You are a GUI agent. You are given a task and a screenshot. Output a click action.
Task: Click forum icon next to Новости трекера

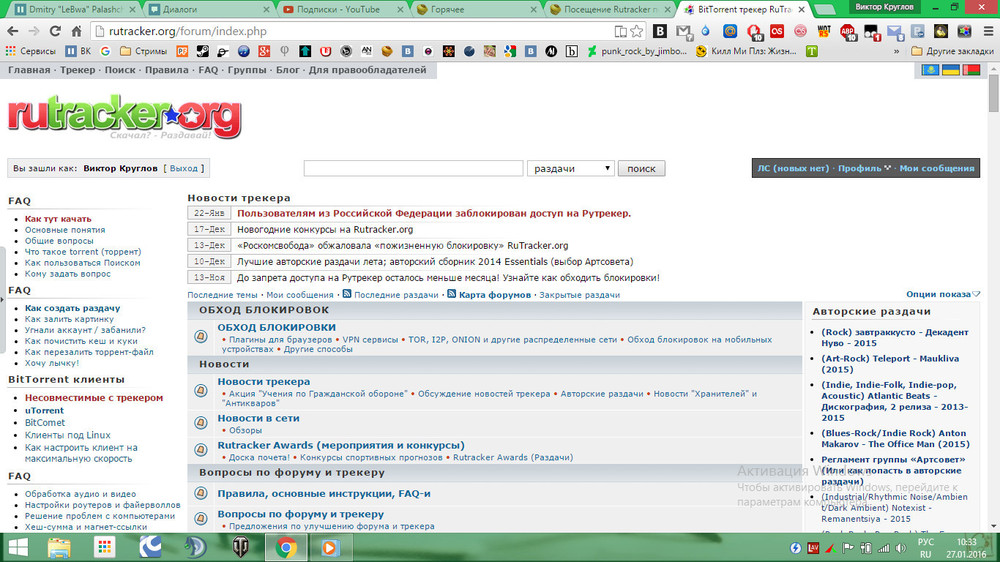[201, 390]
